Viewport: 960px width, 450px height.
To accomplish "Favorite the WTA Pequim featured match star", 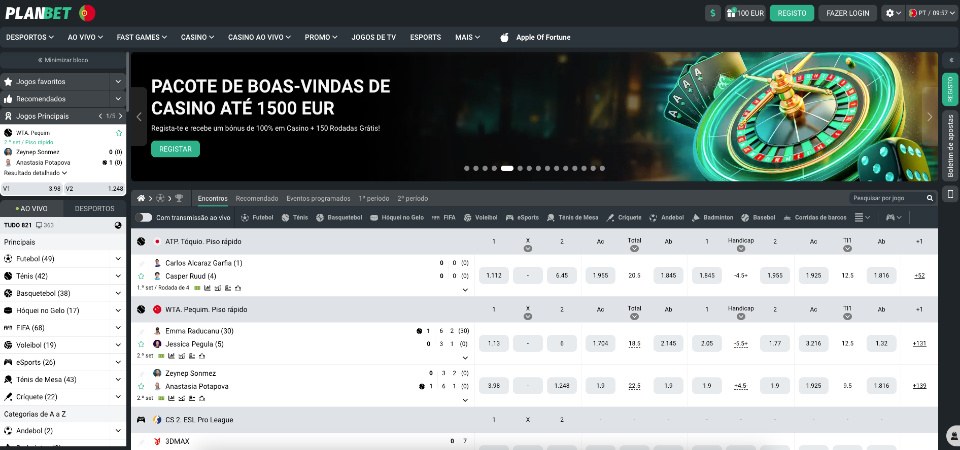I will click(x=119, y=132).
